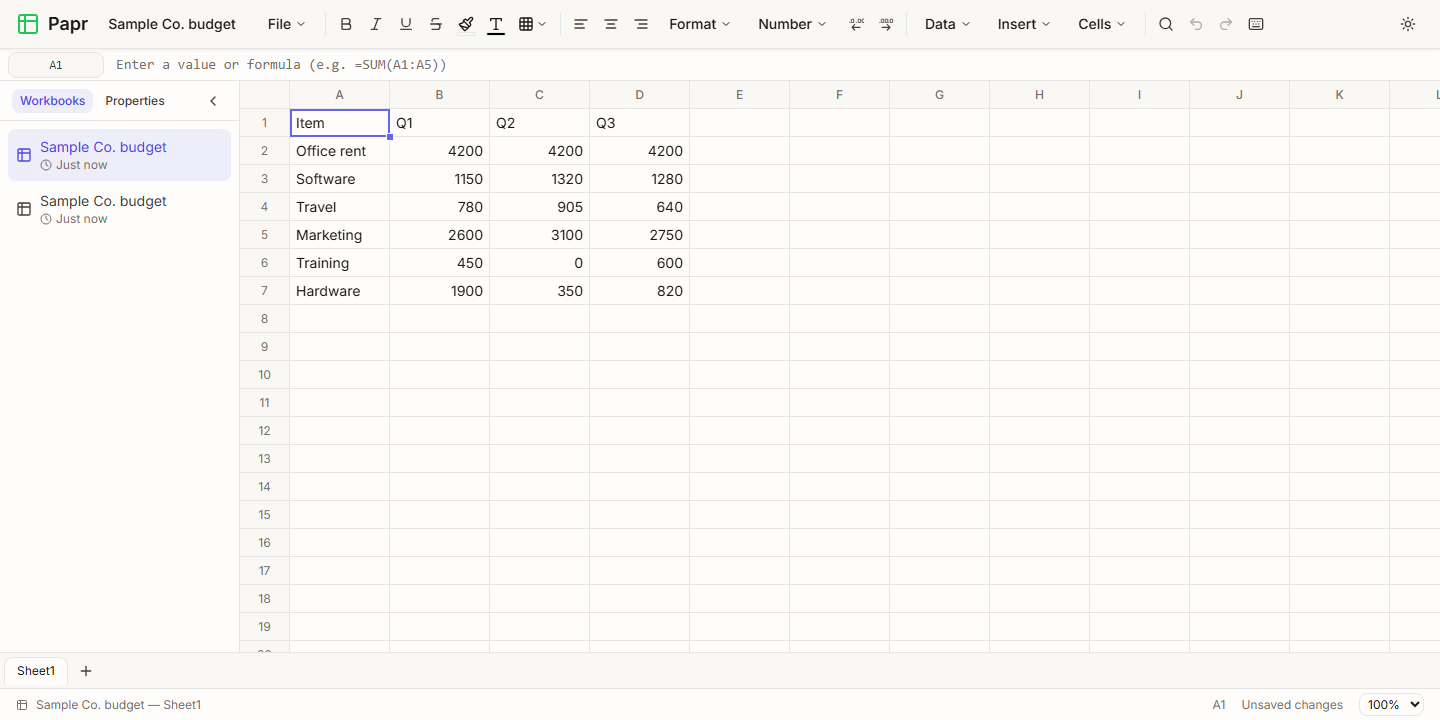Change the zoom level dropdown
The width and height of the screenshot is (1440, 720).
click(x=1391, y=705)
